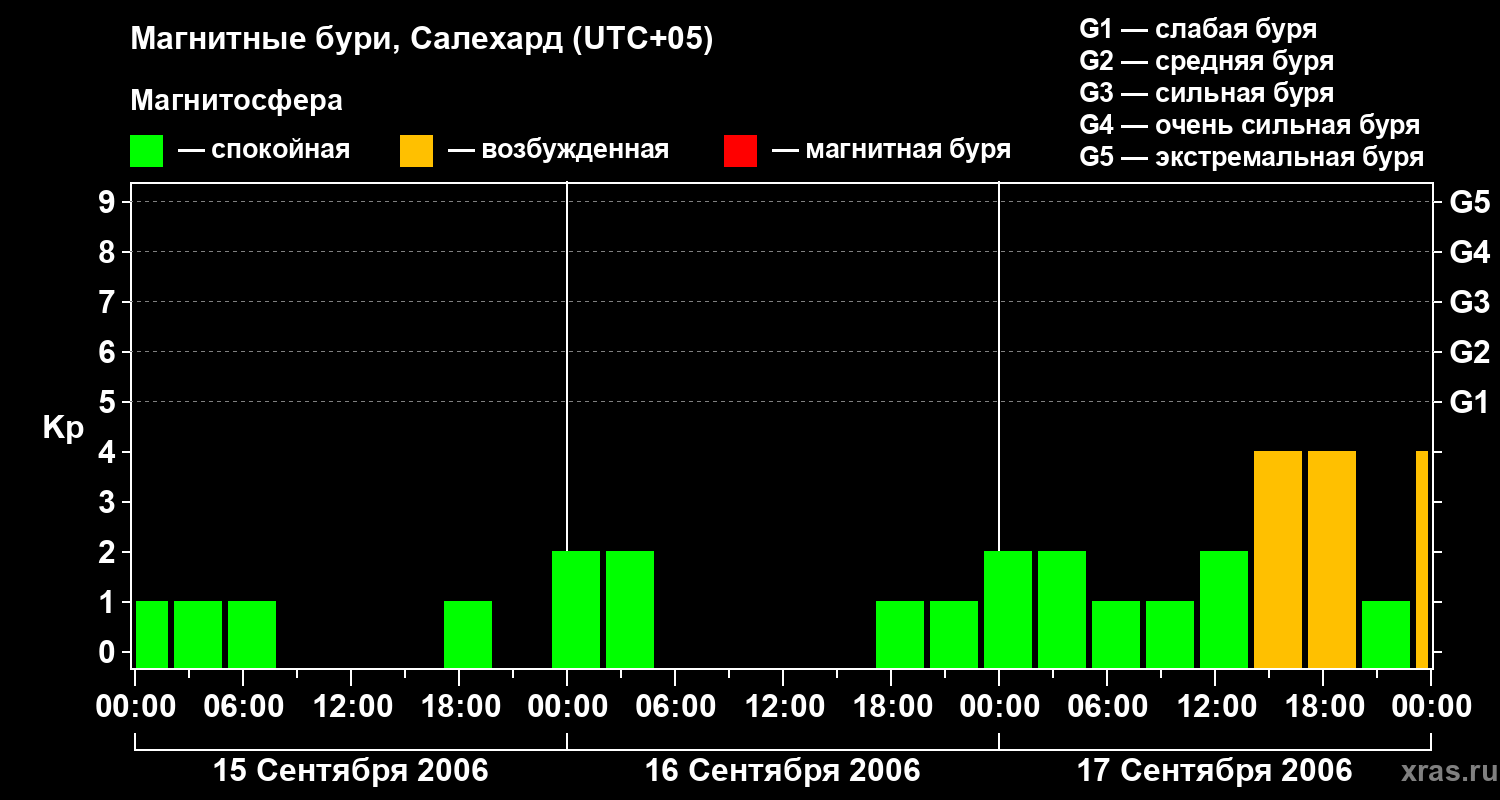Click the red 'магнитная буря' legend swatch
1500x800 pixels.
[x=741, y=151]
